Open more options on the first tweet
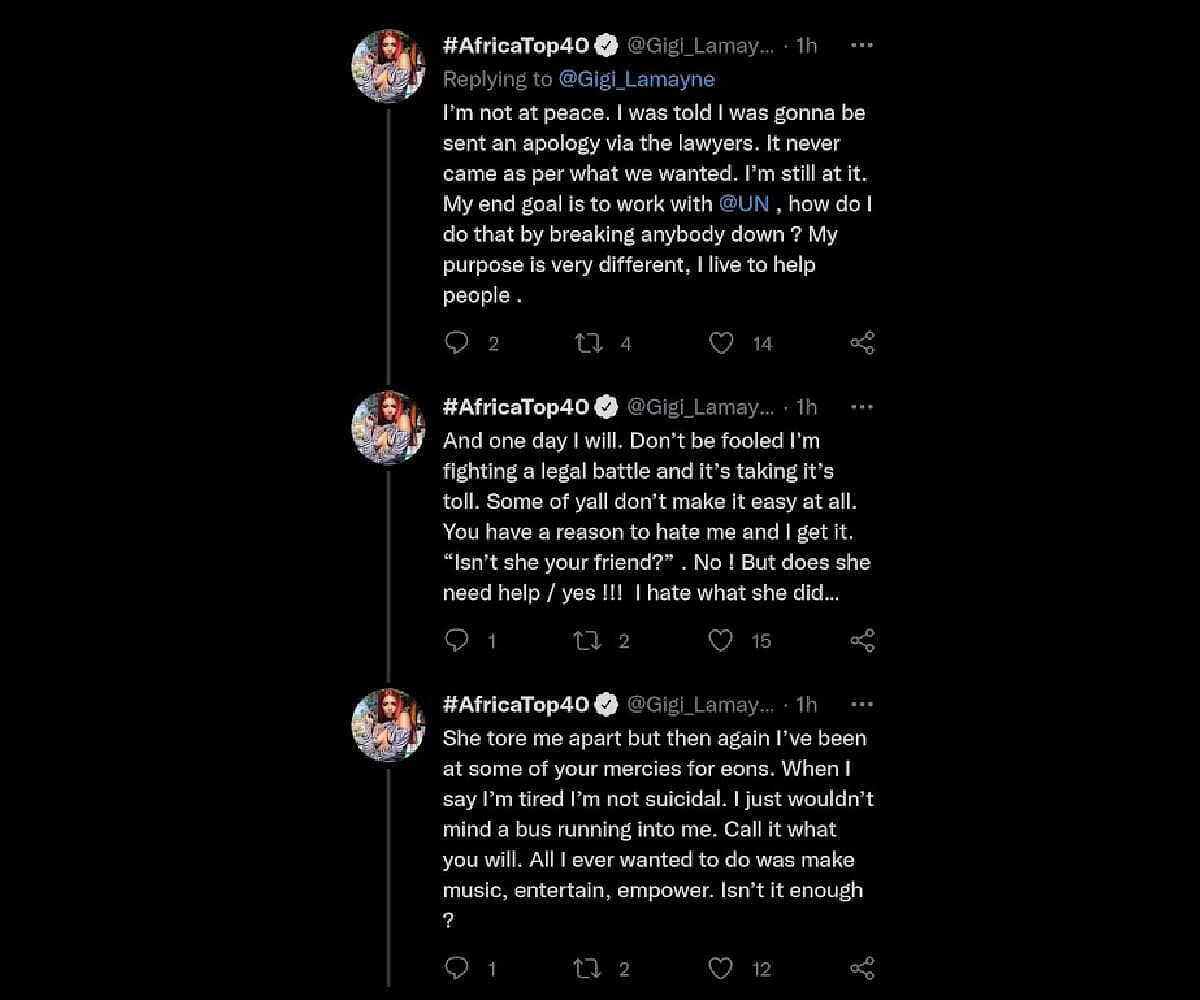1200x1000 pixels. (x=861, y=46)
